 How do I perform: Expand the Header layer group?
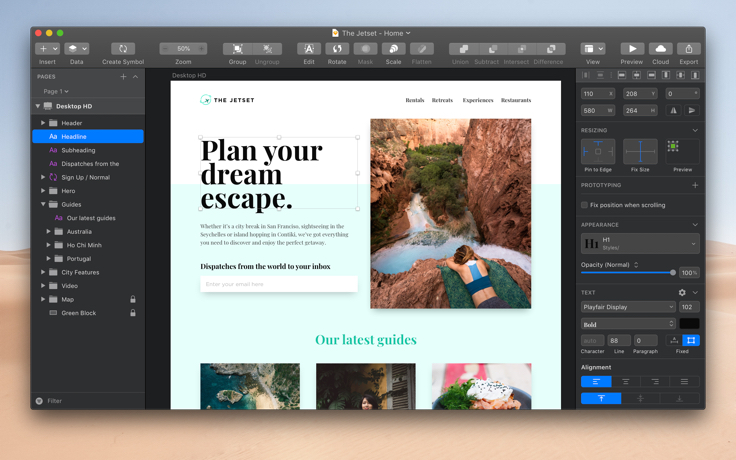[43, 123]
